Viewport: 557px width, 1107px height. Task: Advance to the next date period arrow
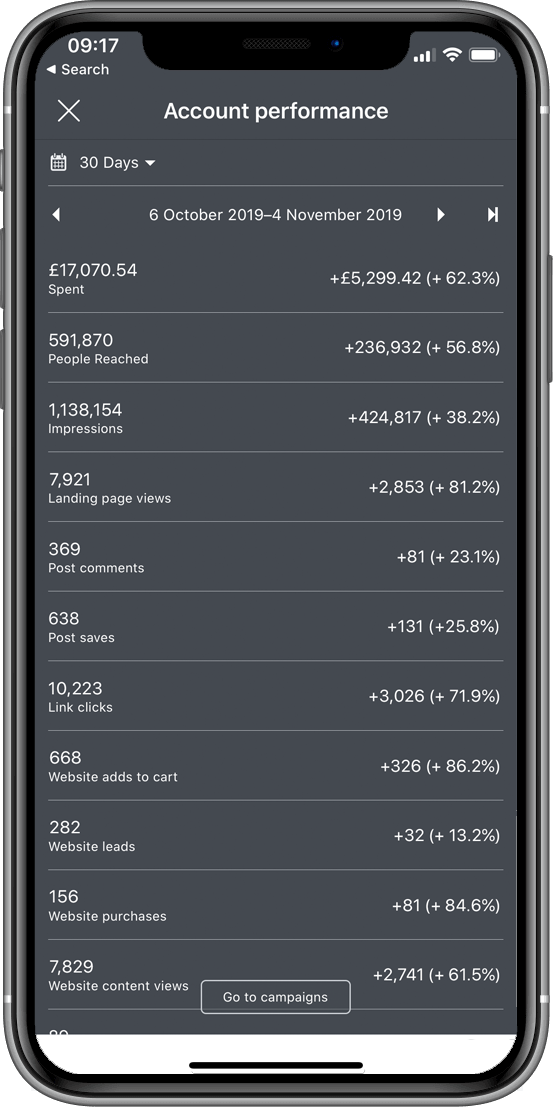[x=441, y=215]
